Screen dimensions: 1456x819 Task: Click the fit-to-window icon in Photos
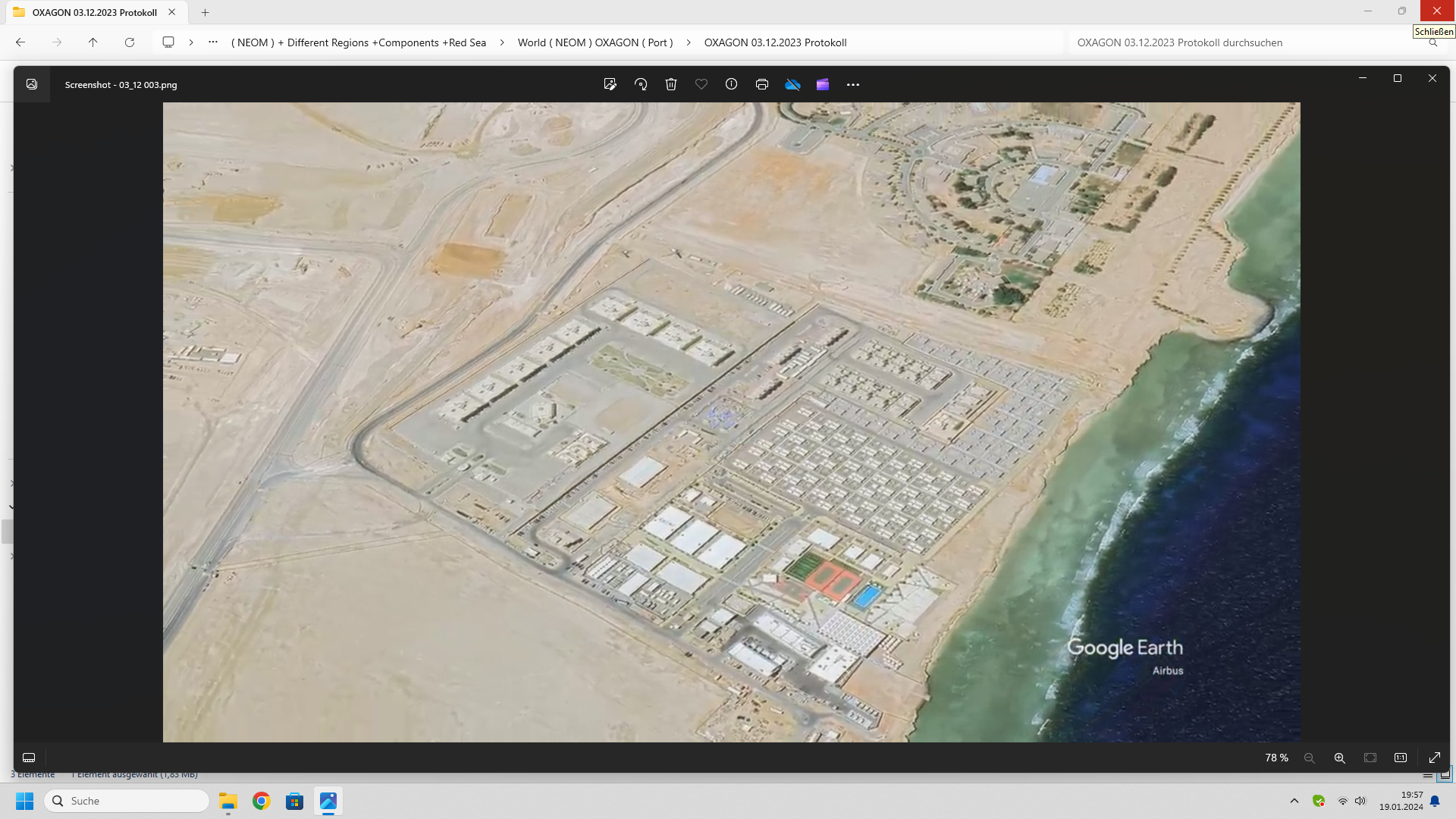tap(1370, 758)
